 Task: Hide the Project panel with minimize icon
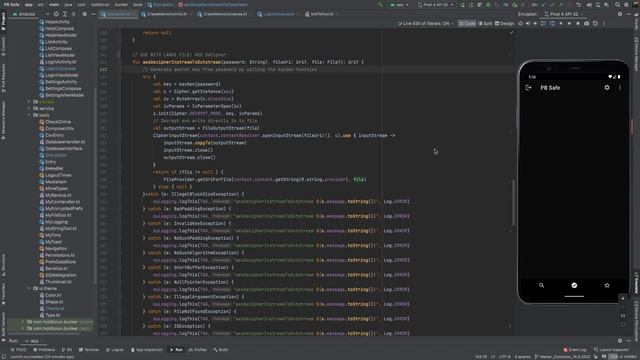pyautogui.click(x=93, y=14)
